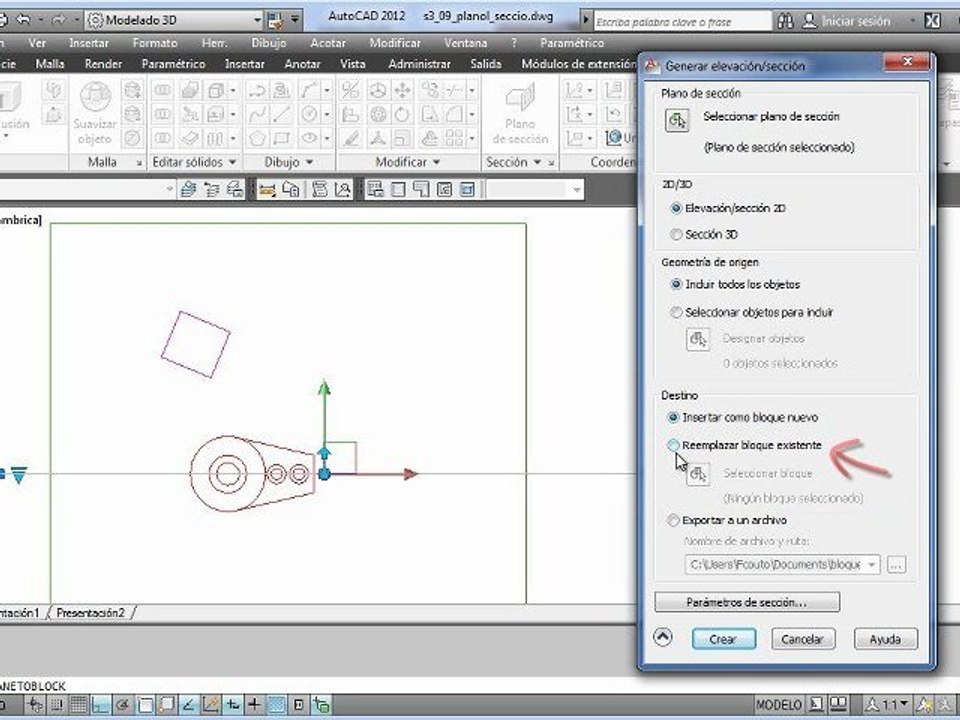Image resolution: width=960 pixels, height=720 pixels.
Task: Click the workspace save icon next to Modelado 3D
Action: click(276, 20)
